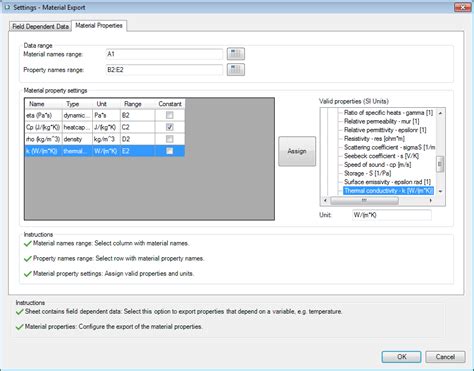Confirm with the OK button
The height and width of the screenshot is (371, 474).
tap(401, 357)
